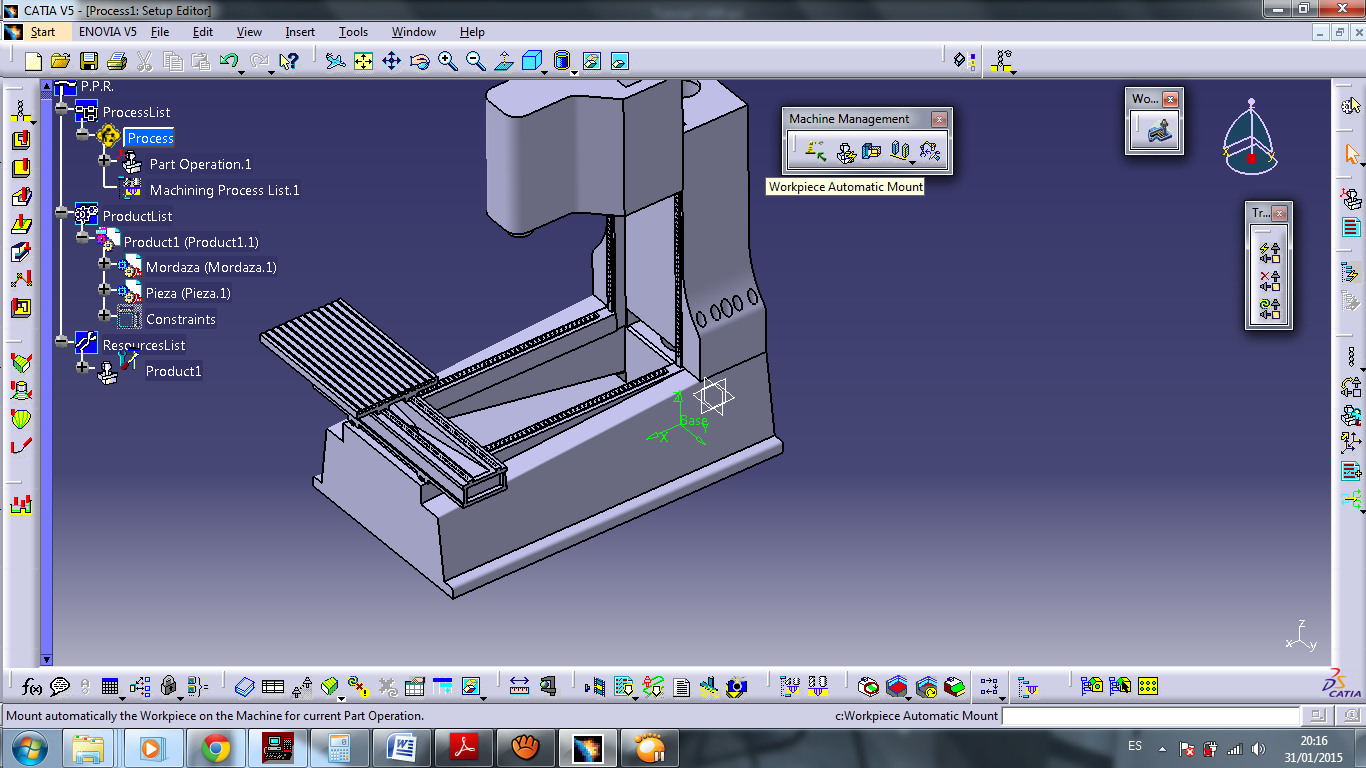Expand the Constraints node
This screenshot has width=1366, height=768.
click(x=104, y=315)
